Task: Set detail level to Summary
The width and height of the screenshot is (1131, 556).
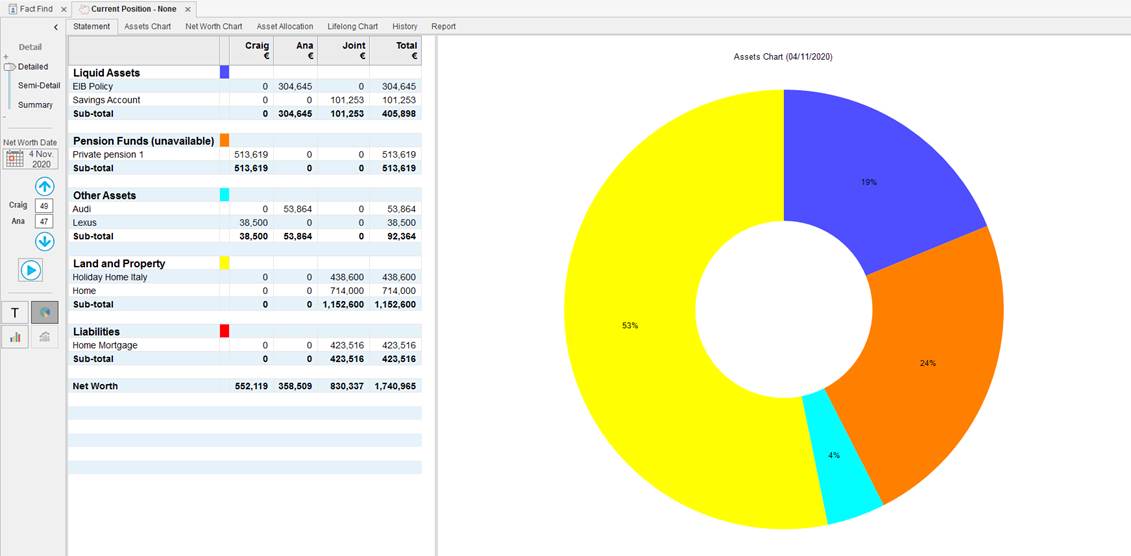Action: tap(35, 105)
